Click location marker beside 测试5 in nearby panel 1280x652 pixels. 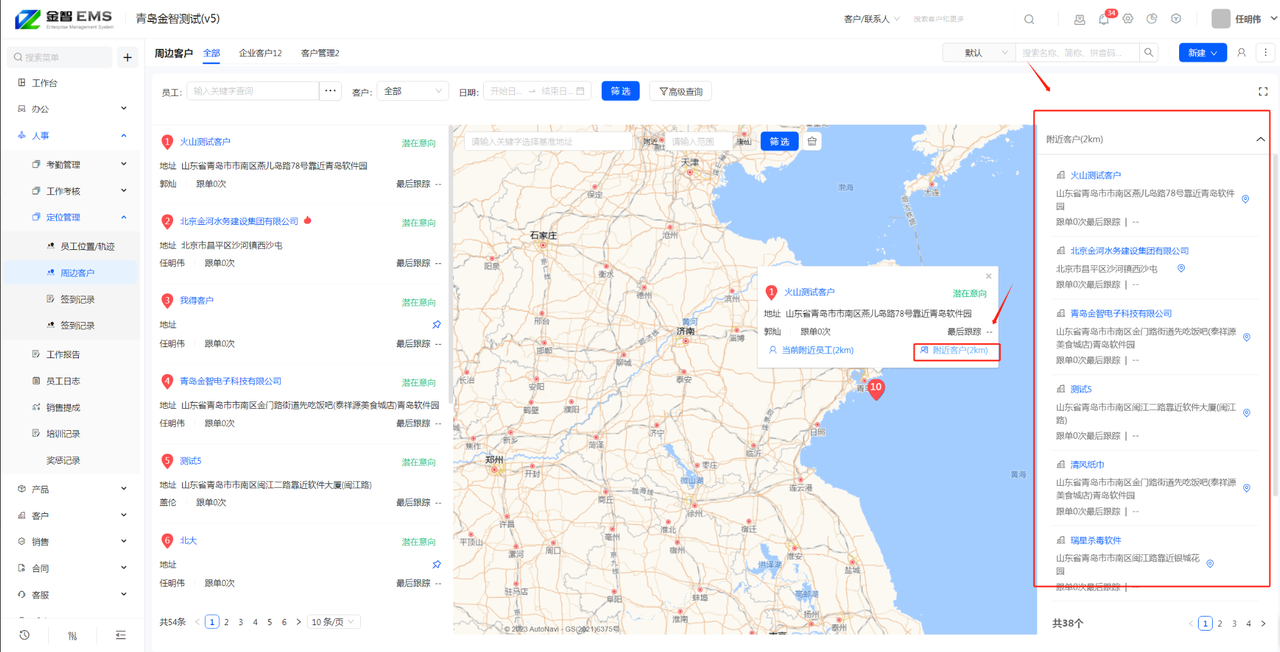pyautogui.click(x=1246, y=413)
